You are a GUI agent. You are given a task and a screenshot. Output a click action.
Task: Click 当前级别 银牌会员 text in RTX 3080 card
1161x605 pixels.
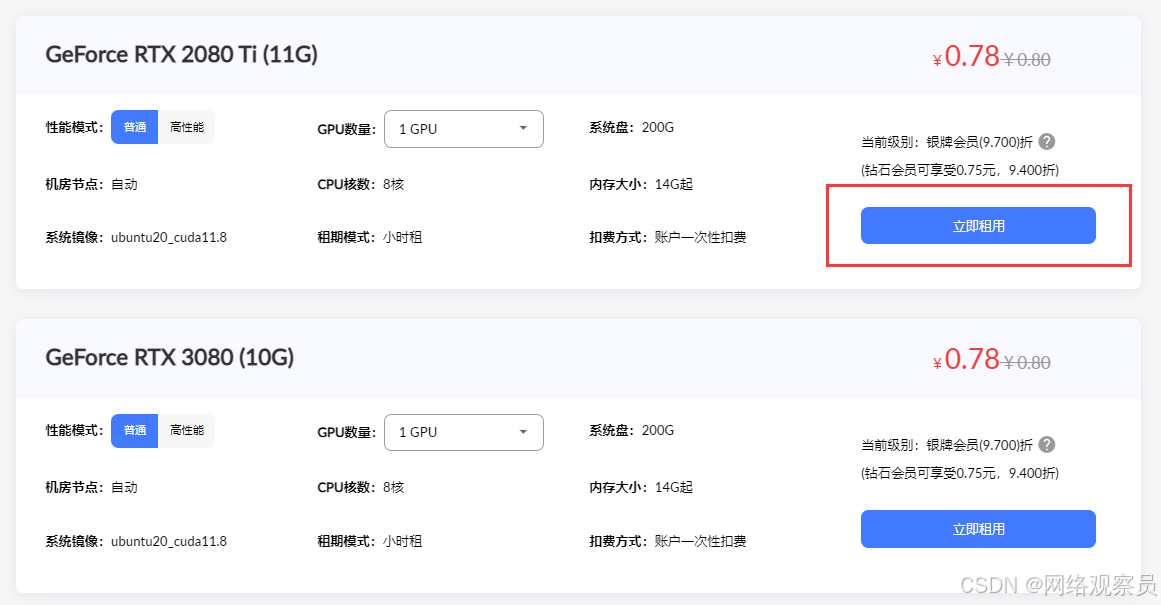pyautogui.click(x=946, y=445)
